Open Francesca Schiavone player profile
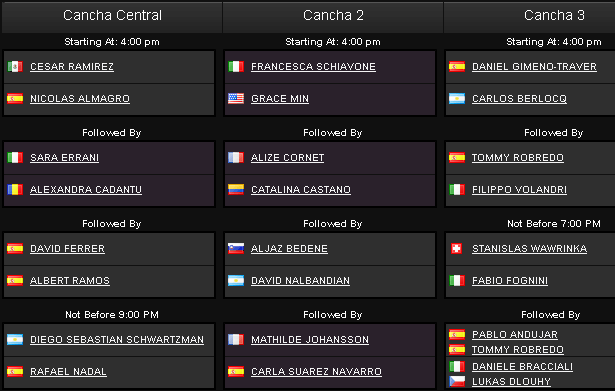 (x=313, y=67)
